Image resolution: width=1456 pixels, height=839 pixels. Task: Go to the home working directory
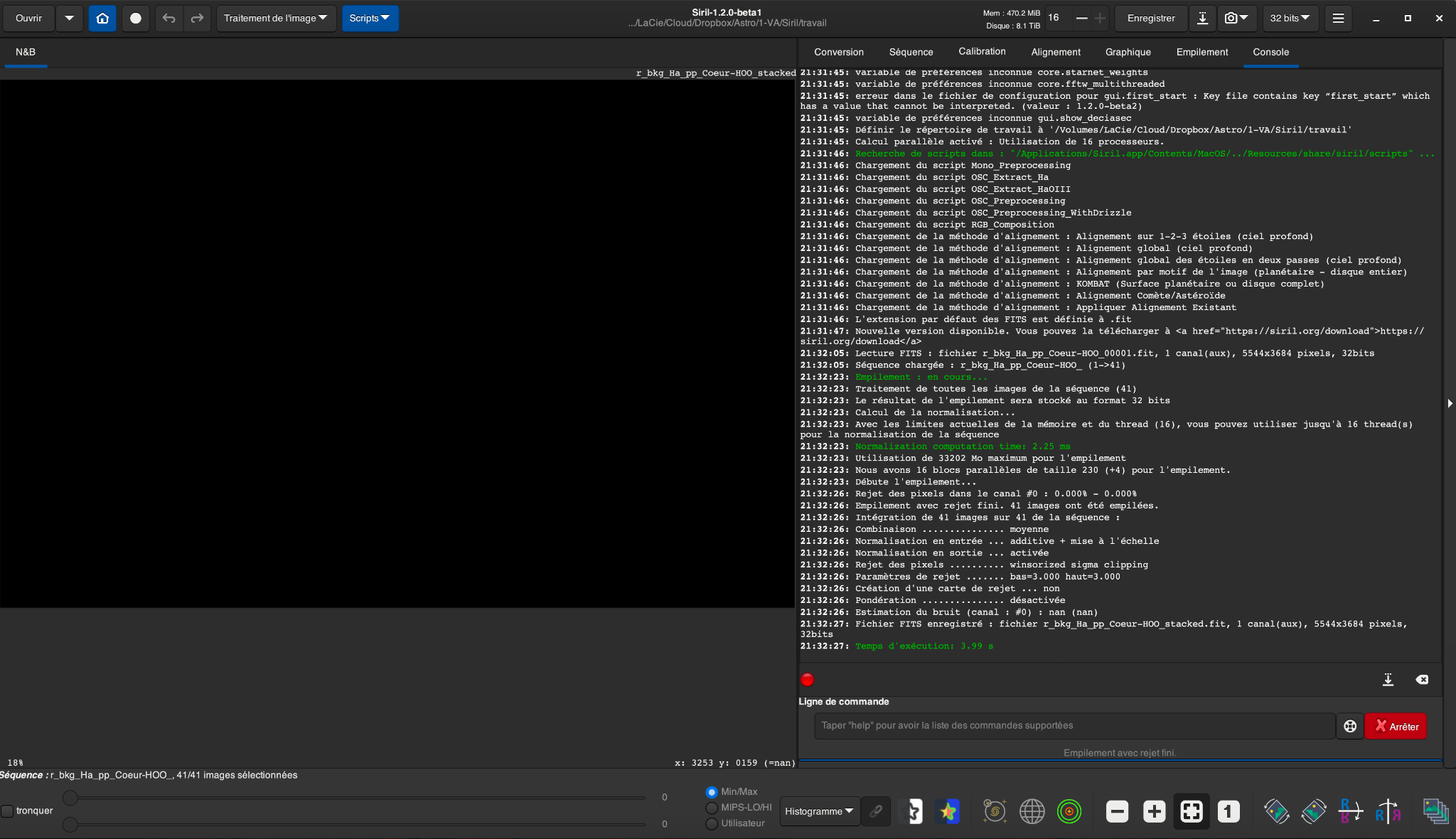coord(102,18)
